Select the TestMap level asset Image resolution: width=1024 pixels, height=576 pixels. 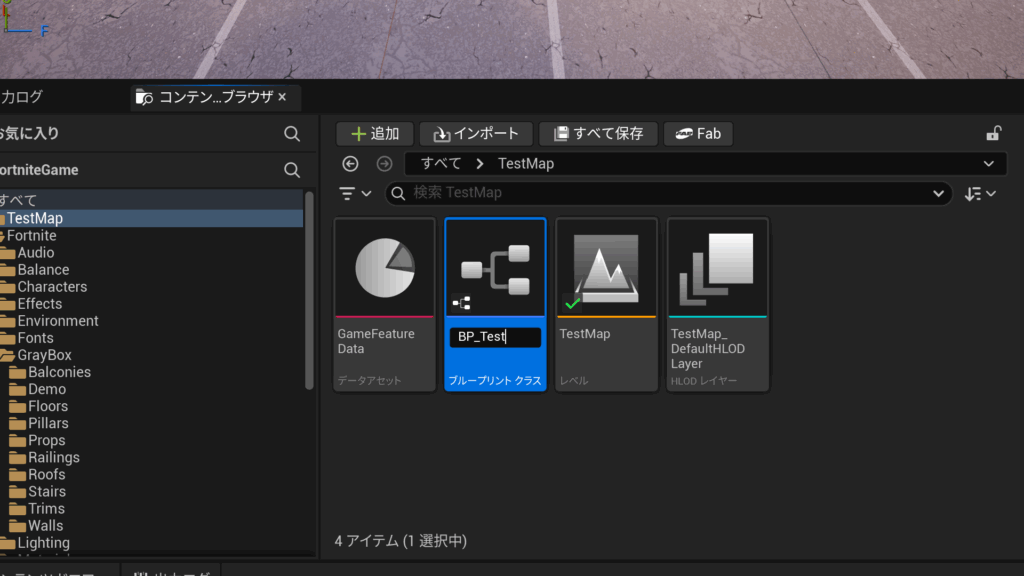(x=606, y=305)
